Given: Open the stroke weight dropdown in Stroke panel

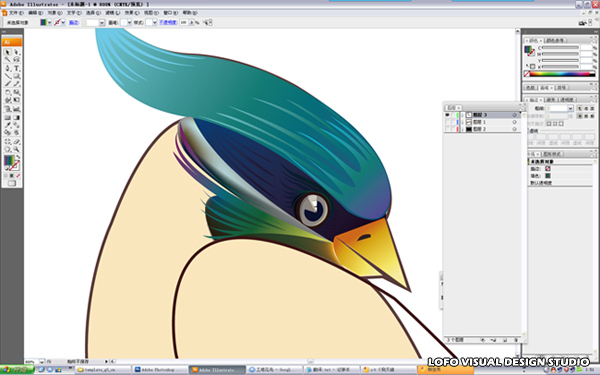Looking at the screenshot, I should pyautogui.click(x=570, y=109).
